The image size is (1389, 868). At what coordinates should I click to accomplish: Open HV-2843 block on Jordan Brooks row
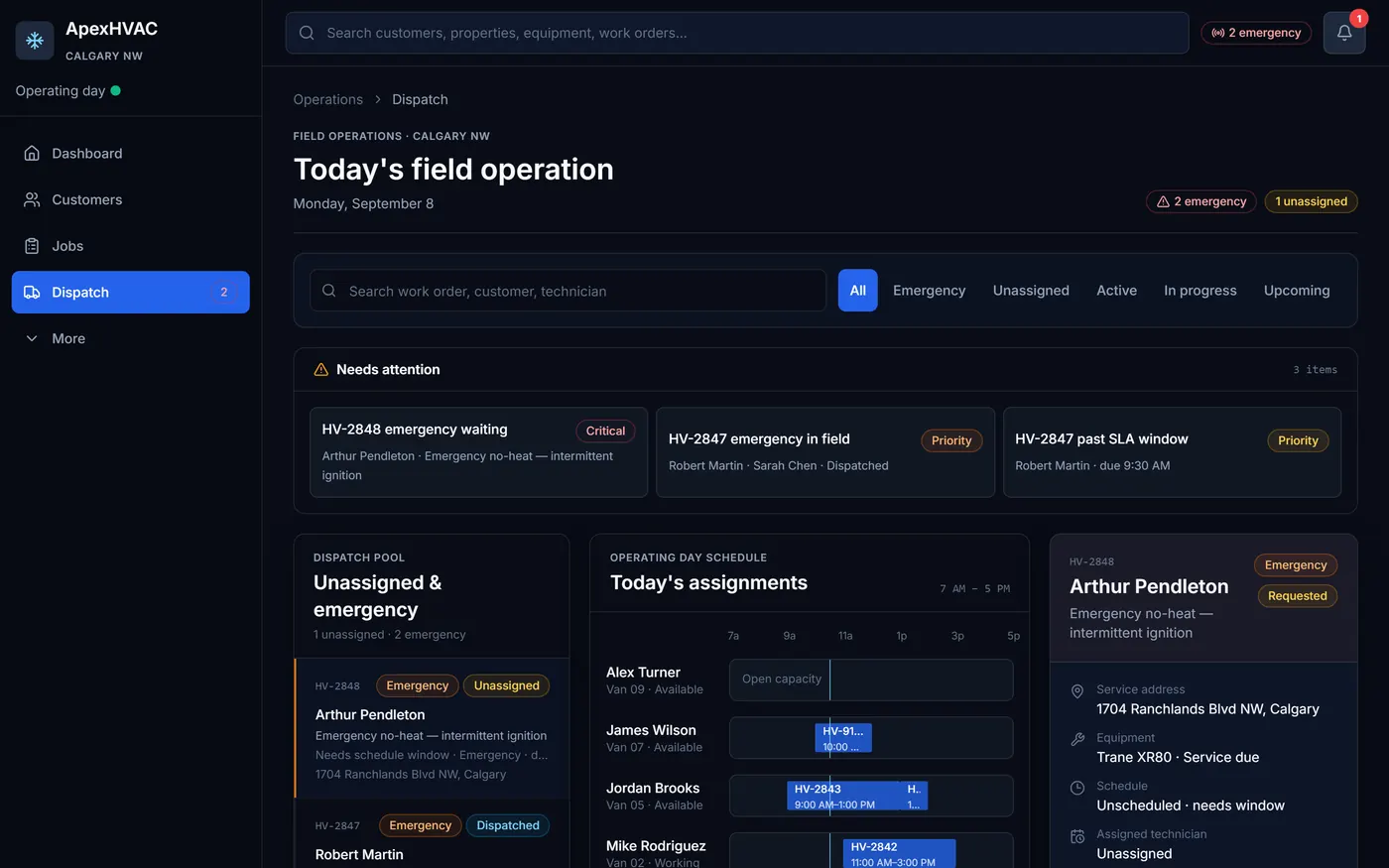[843, 796]
